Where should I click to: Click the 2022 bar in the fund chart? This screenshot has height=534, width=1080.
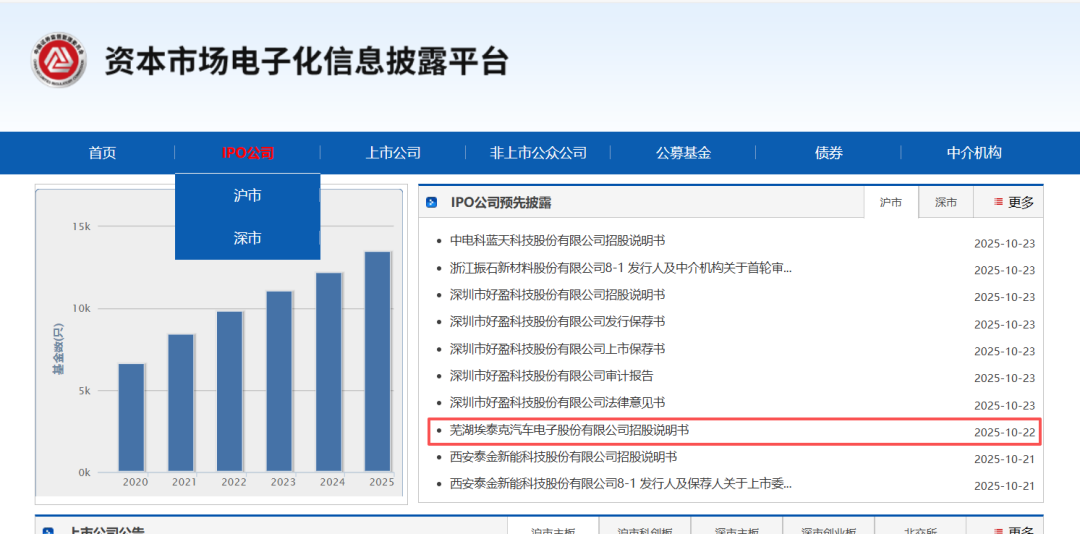pos(230,391)
